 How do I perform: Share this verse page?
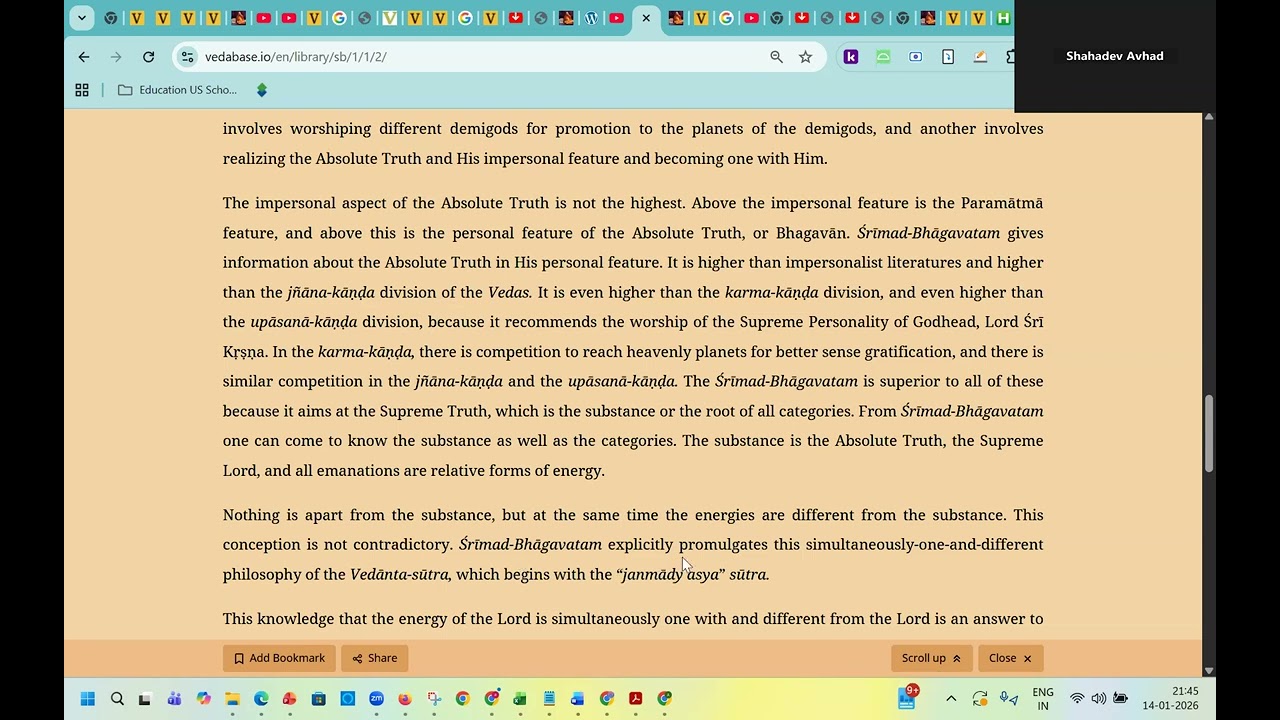(x=374, y=658)
